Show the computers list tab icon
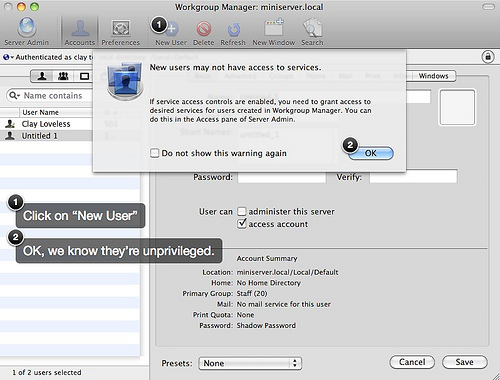The image size is (500, 380). 85,76
